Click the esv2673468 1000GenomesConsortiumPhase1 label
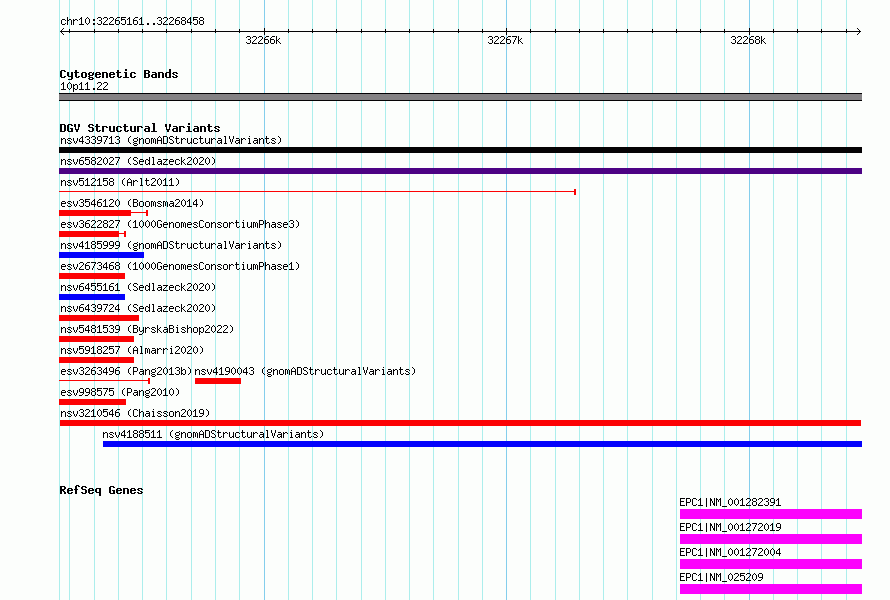 click(x=180, y=266)
